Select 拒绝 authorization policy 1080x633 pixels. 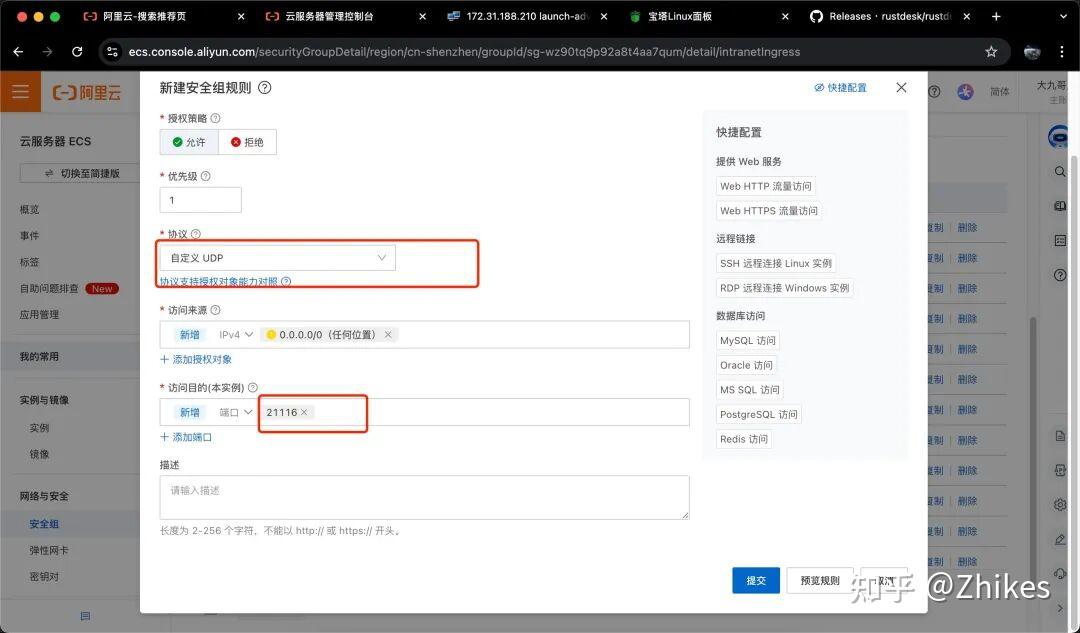[247, 142]
